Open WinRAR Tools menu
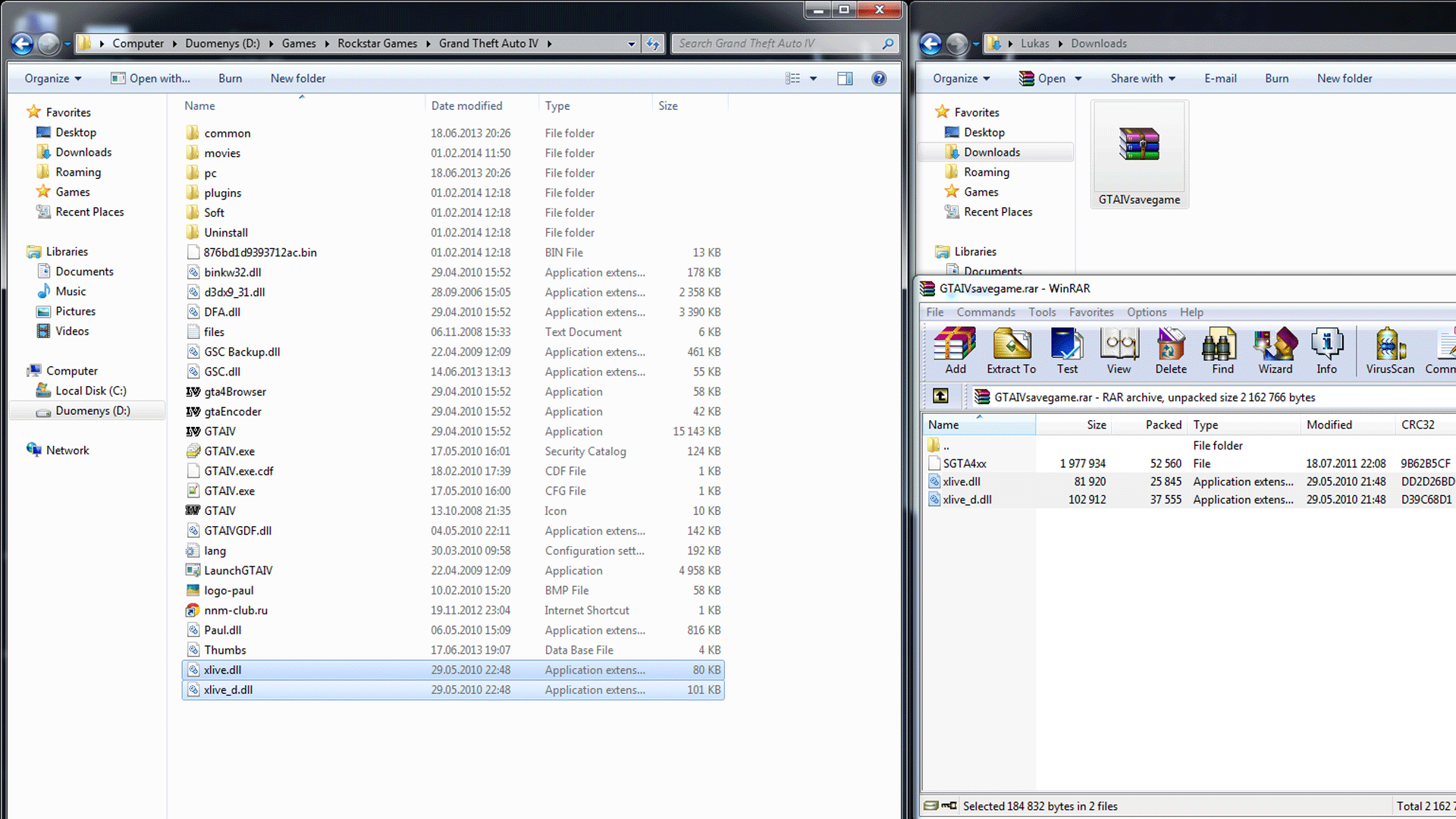The width and height of the screenshot is (1456, 819). (1042, 312)
